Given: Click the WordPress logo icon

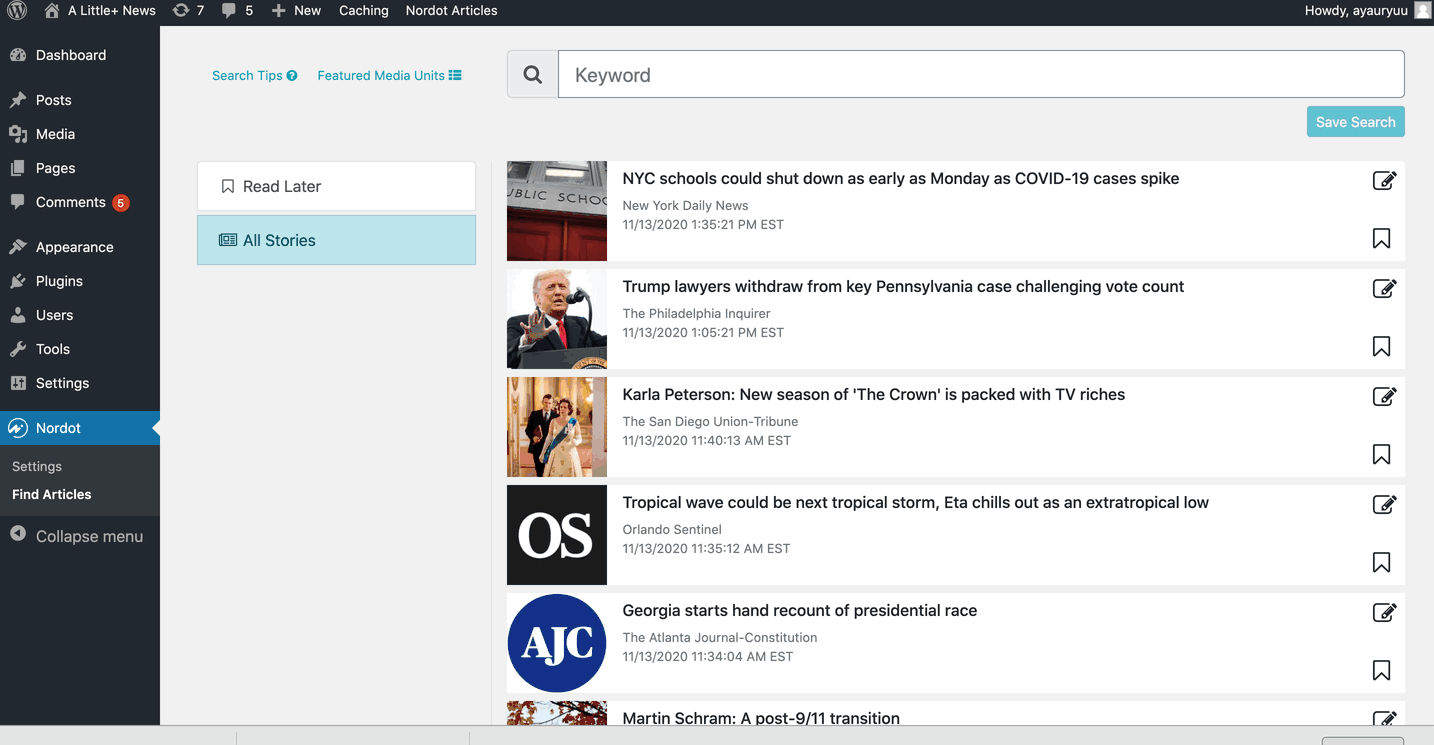Looking at the screenshot, I should coord(17,11).
